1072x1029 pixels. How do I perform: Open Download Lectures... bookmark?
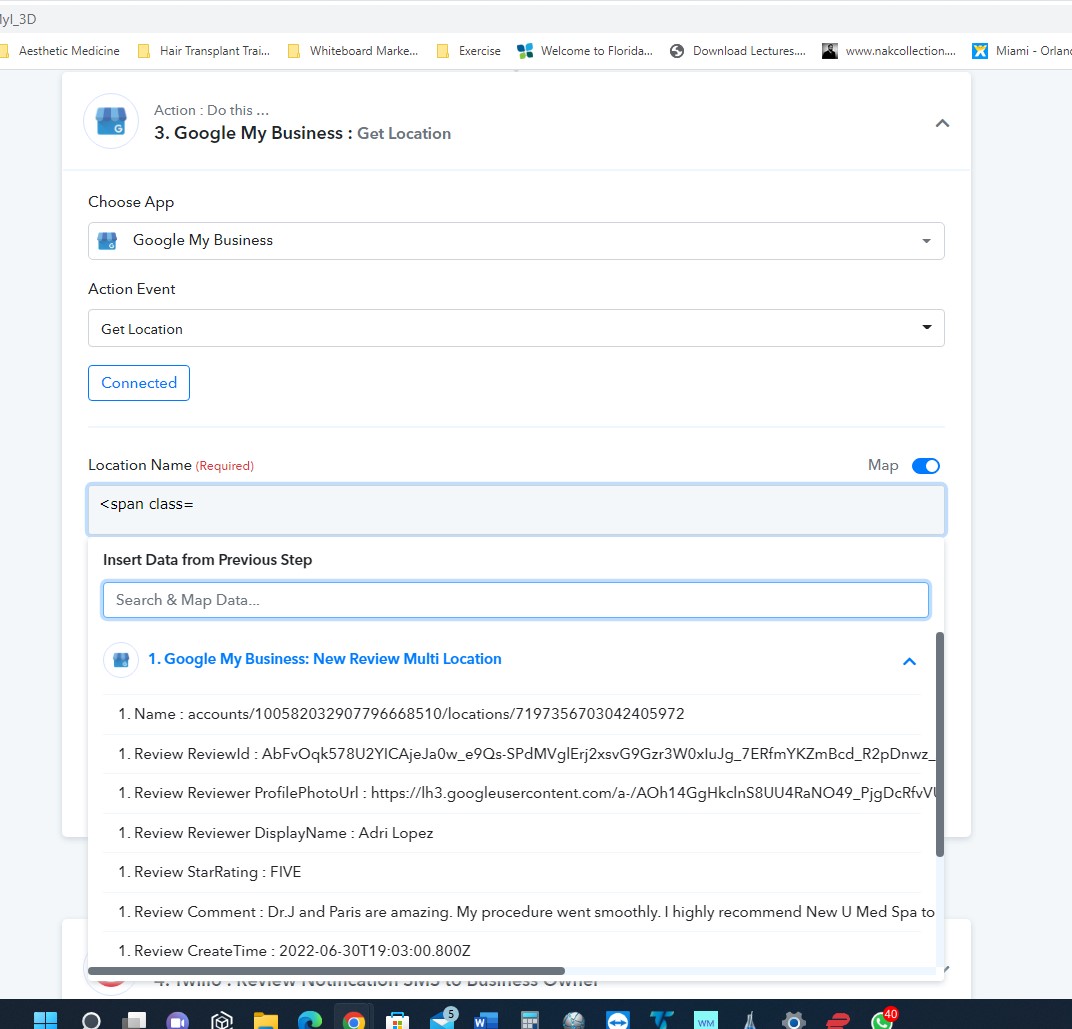tap(738, 51)
